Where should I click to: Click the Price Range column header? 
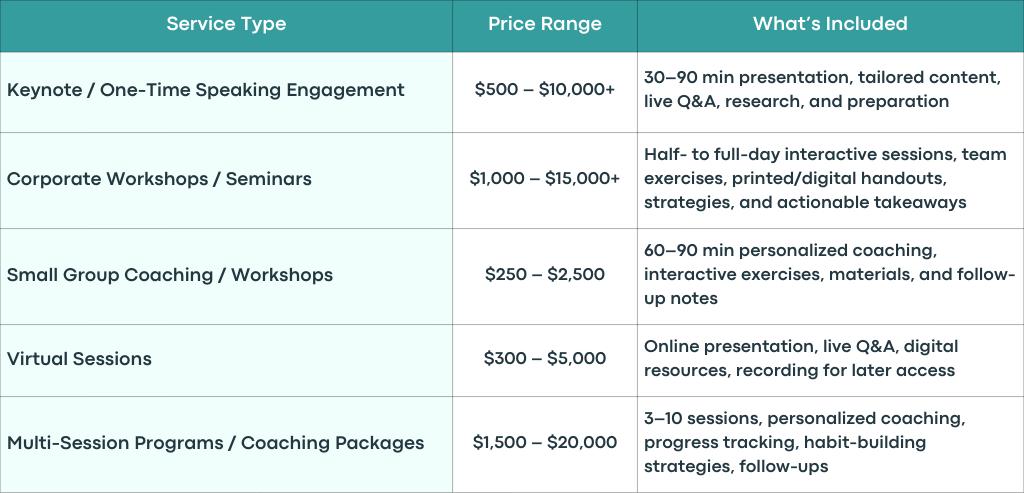click(x=545, y=24)
